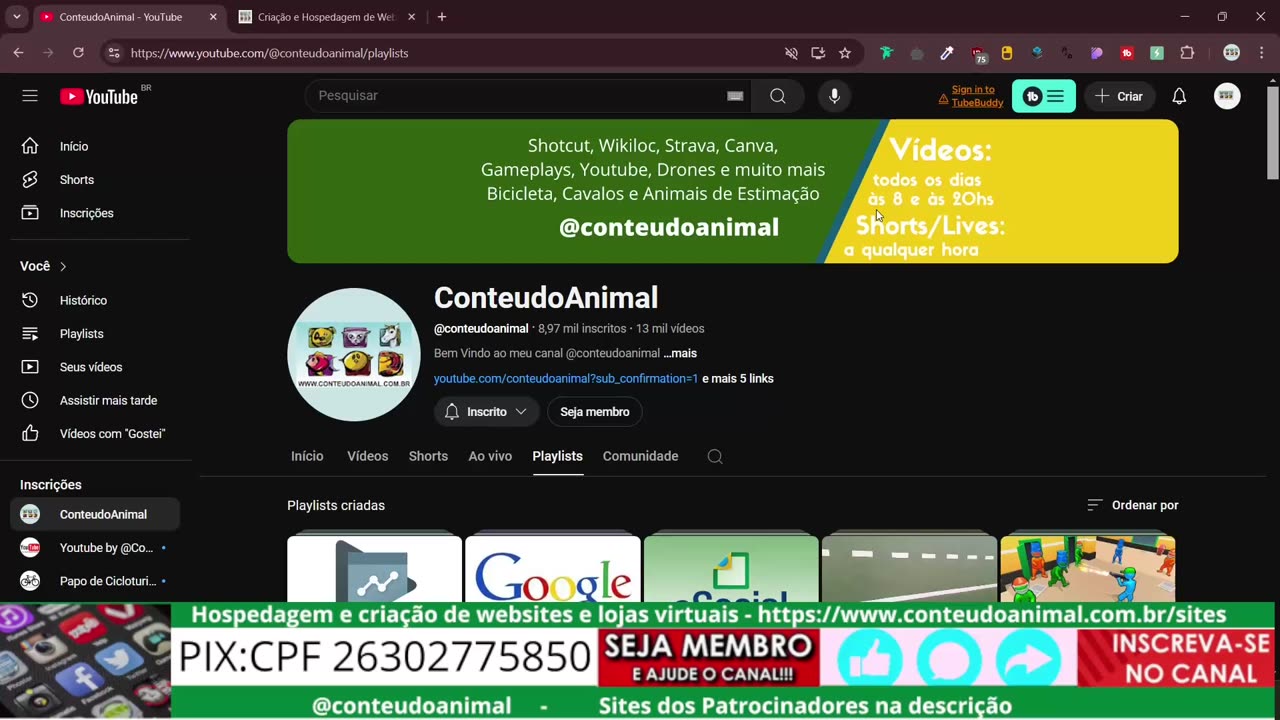Switch to the channel Vídeos tab

(367, 456)
